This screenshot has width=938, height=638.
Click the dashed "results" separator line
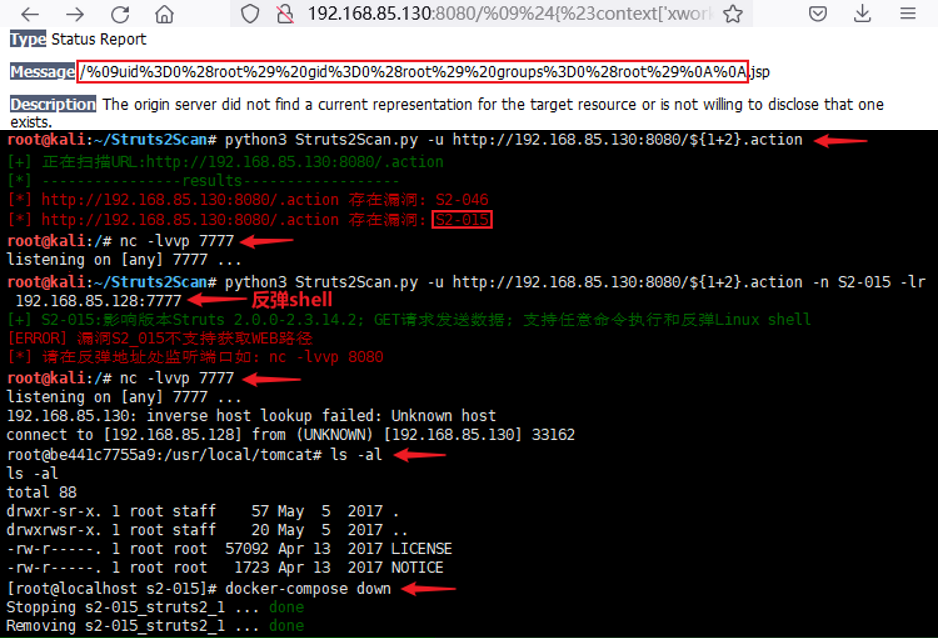point(203,181)
